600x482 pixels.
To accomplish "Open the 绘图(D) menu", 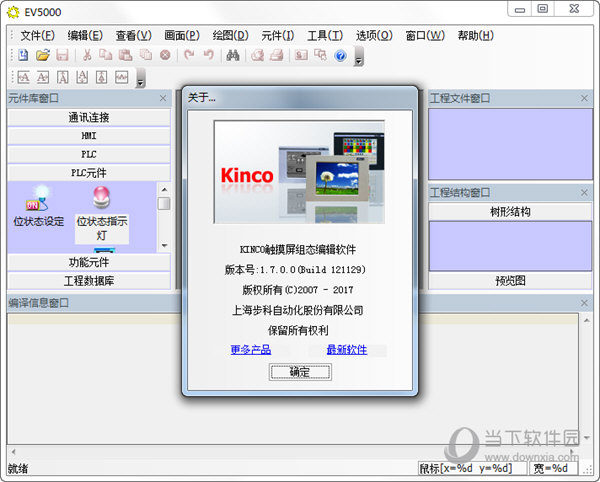I will (x=230, y=36).
